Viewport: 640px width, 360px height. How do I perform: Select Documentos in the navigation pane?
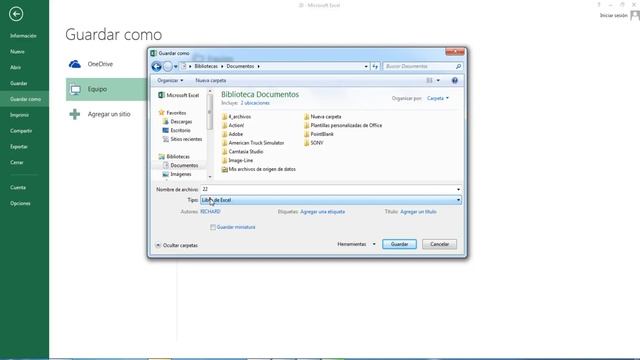pos(180,165)
